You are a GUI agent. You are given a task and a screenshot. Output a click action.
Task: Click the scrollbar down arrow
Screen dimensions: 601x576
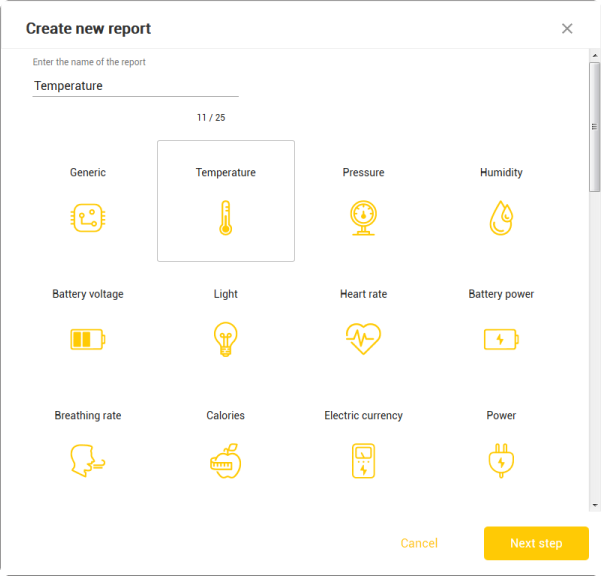click(595, 505)
